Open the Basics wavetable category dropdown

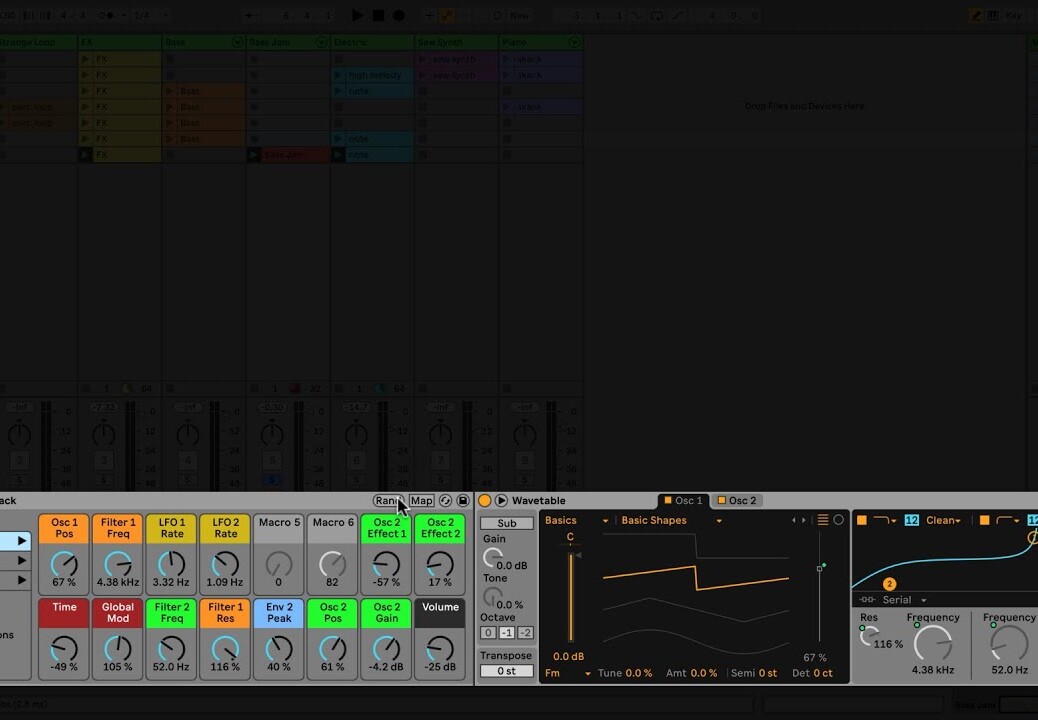pyautogui.click(x=576, y=520)
